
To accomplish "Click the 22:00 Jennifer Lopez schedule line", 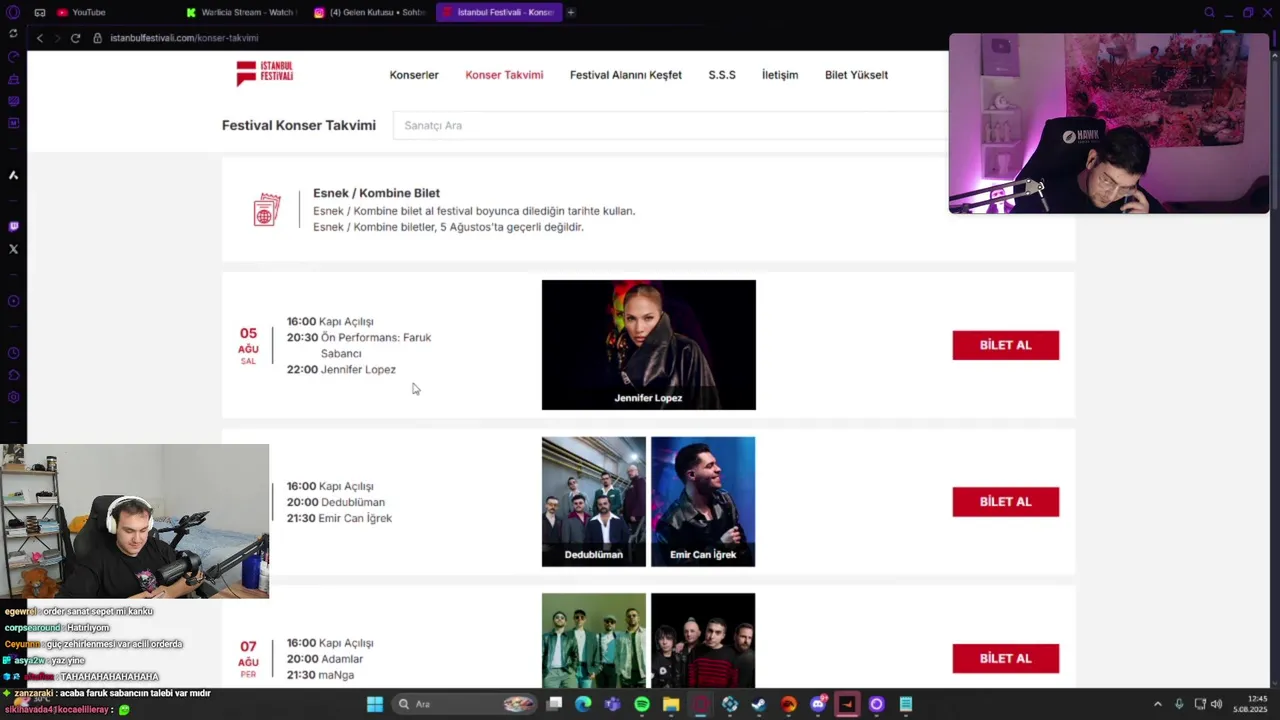I will 341,369.
